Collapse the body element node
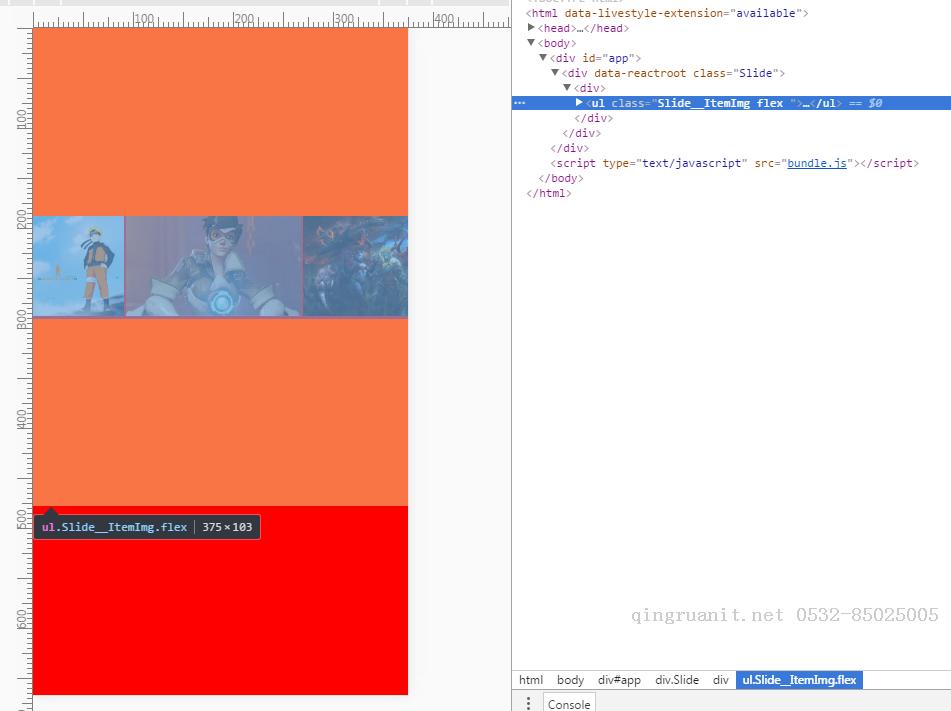 coord(531,42)
